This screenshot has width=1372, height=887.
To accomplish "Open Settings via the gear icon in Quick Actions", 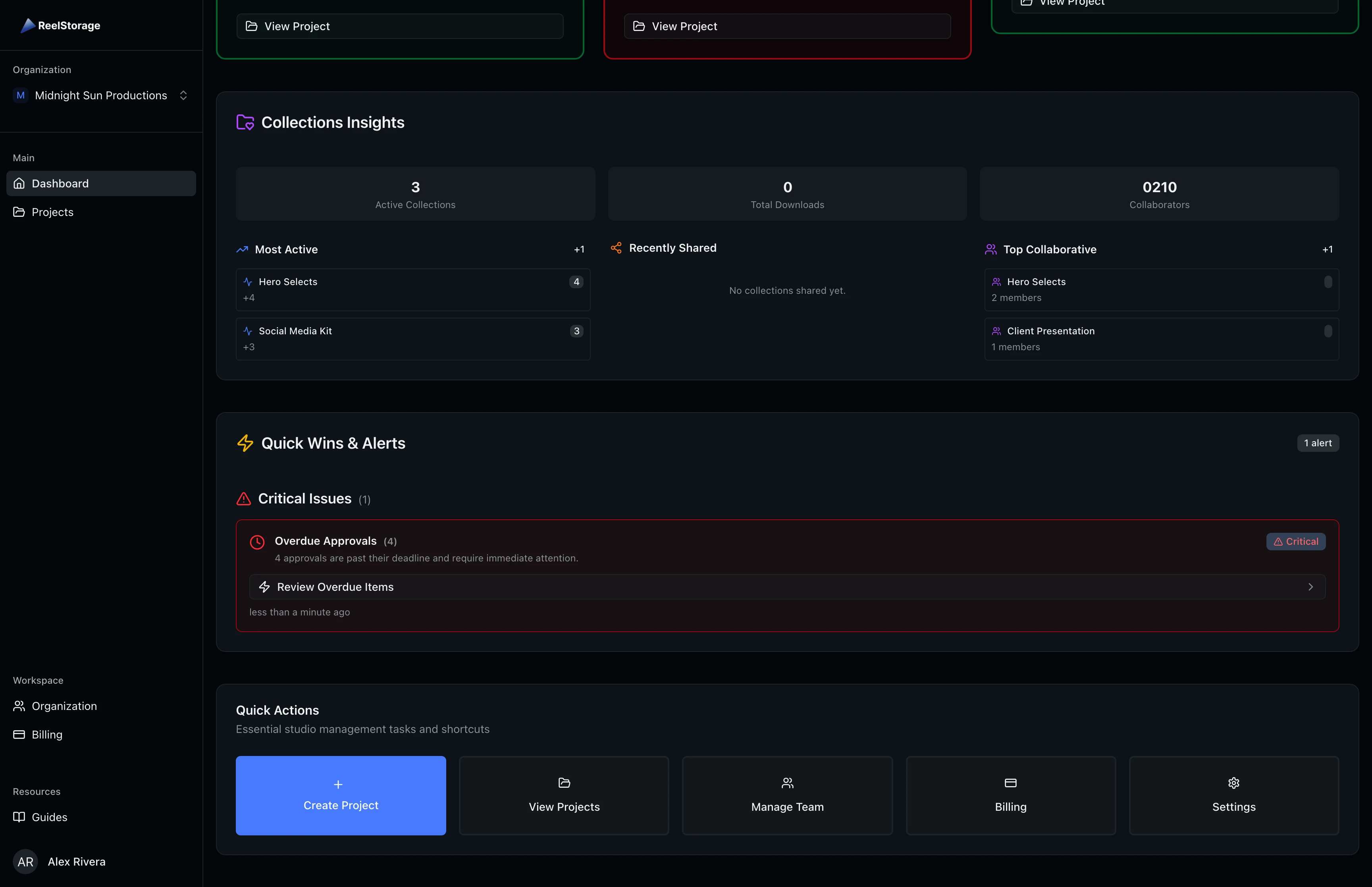I will click(x=1233, y=783).
